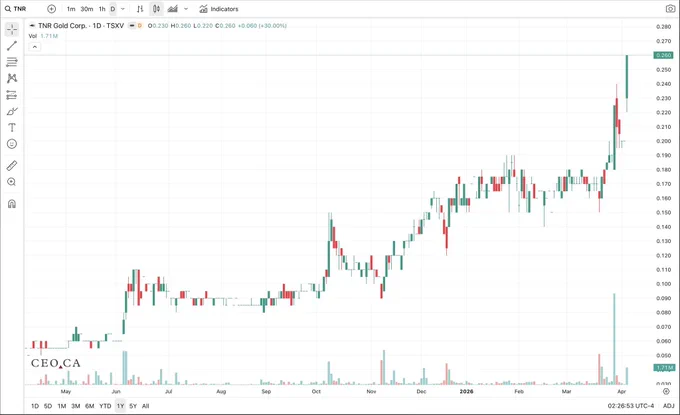
Task: Open time axis settings target icon
Action: point(666,391)
